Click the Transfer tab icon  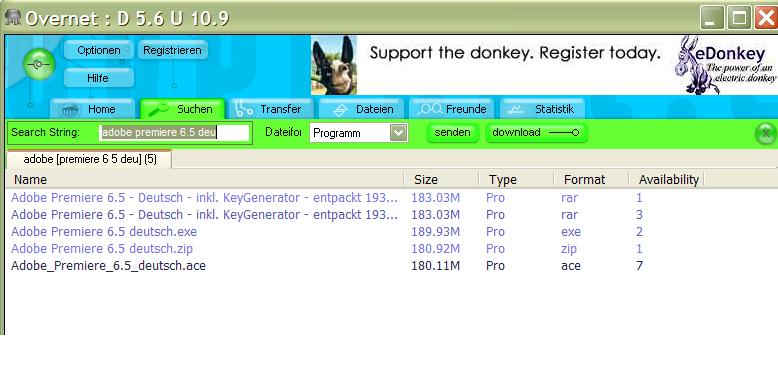tap(244, 109)
